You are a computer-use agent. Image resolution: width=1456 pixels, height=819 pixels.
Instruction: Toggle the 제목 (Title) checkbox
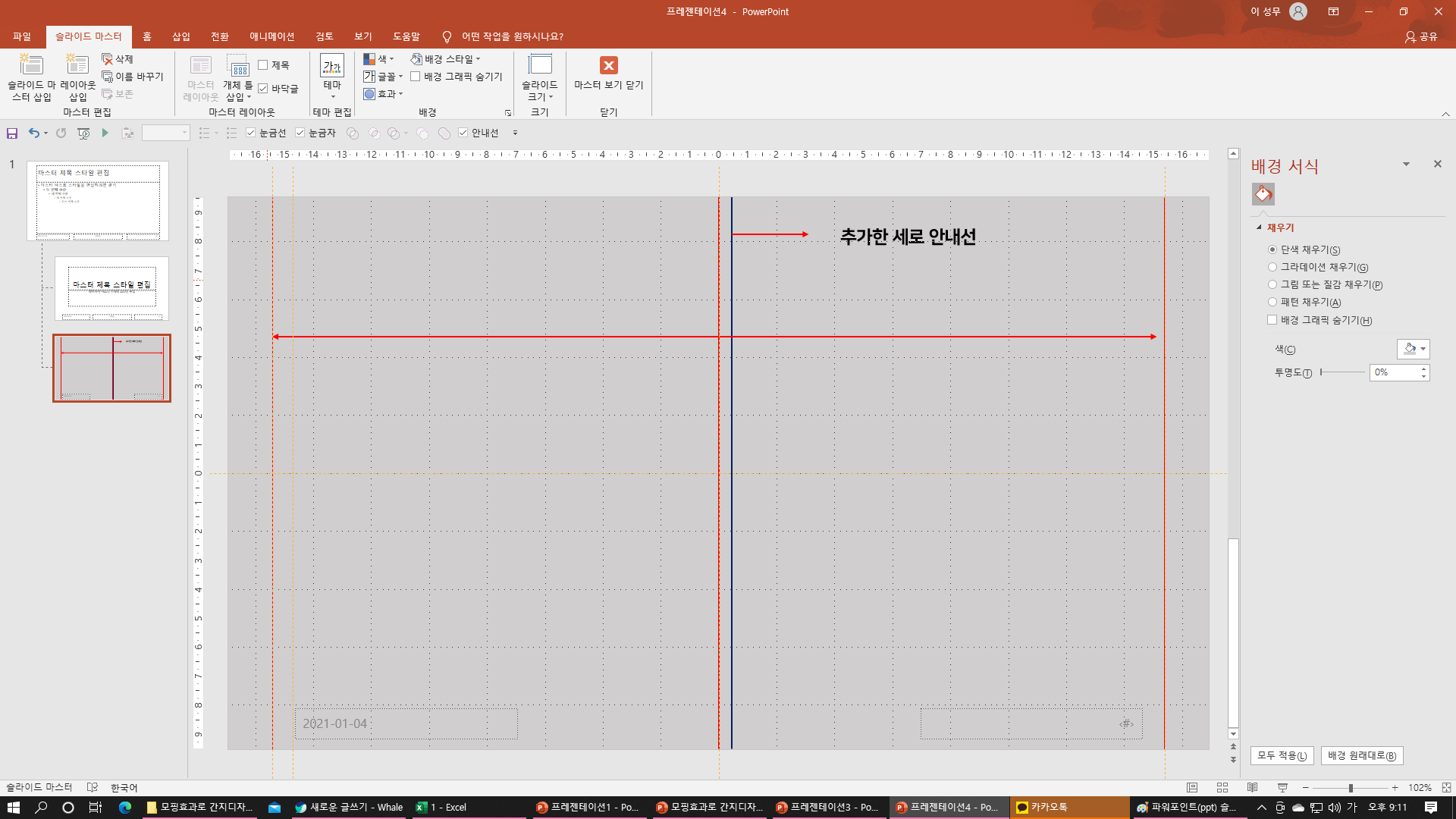263,65
